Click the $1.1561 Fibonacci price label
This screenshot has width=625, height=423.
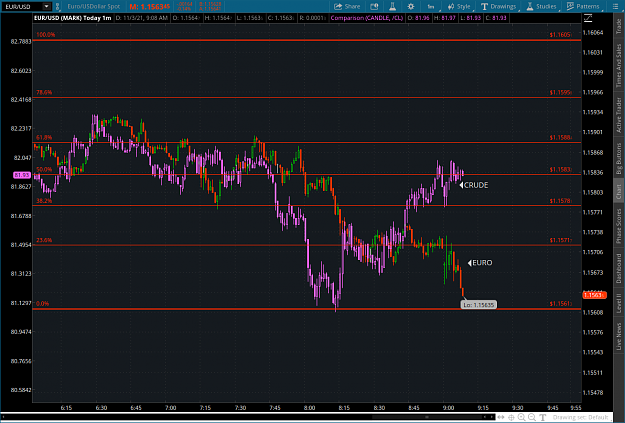coord(560,303)
